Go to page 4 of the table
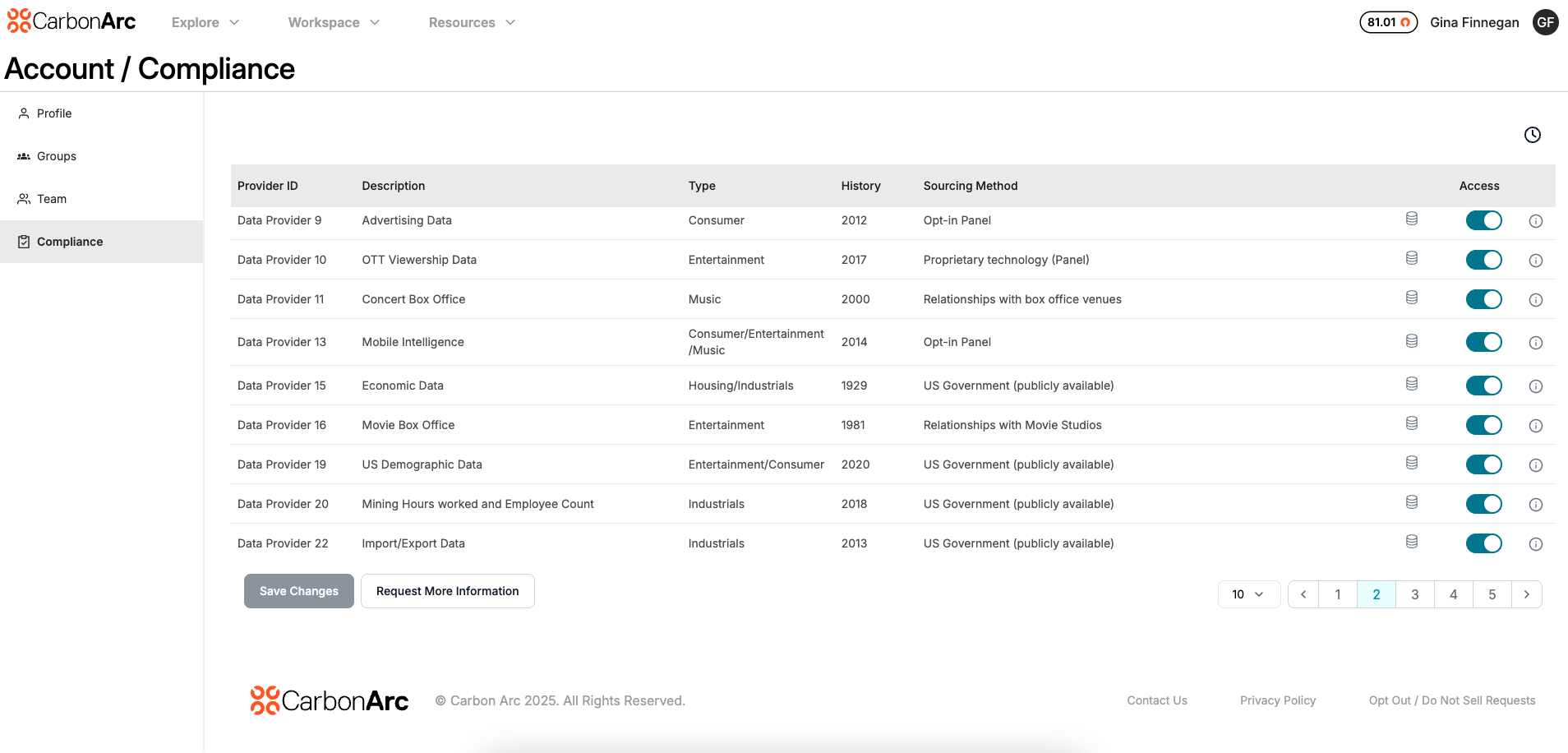The image size is (1568, 753). (1453, 594)
